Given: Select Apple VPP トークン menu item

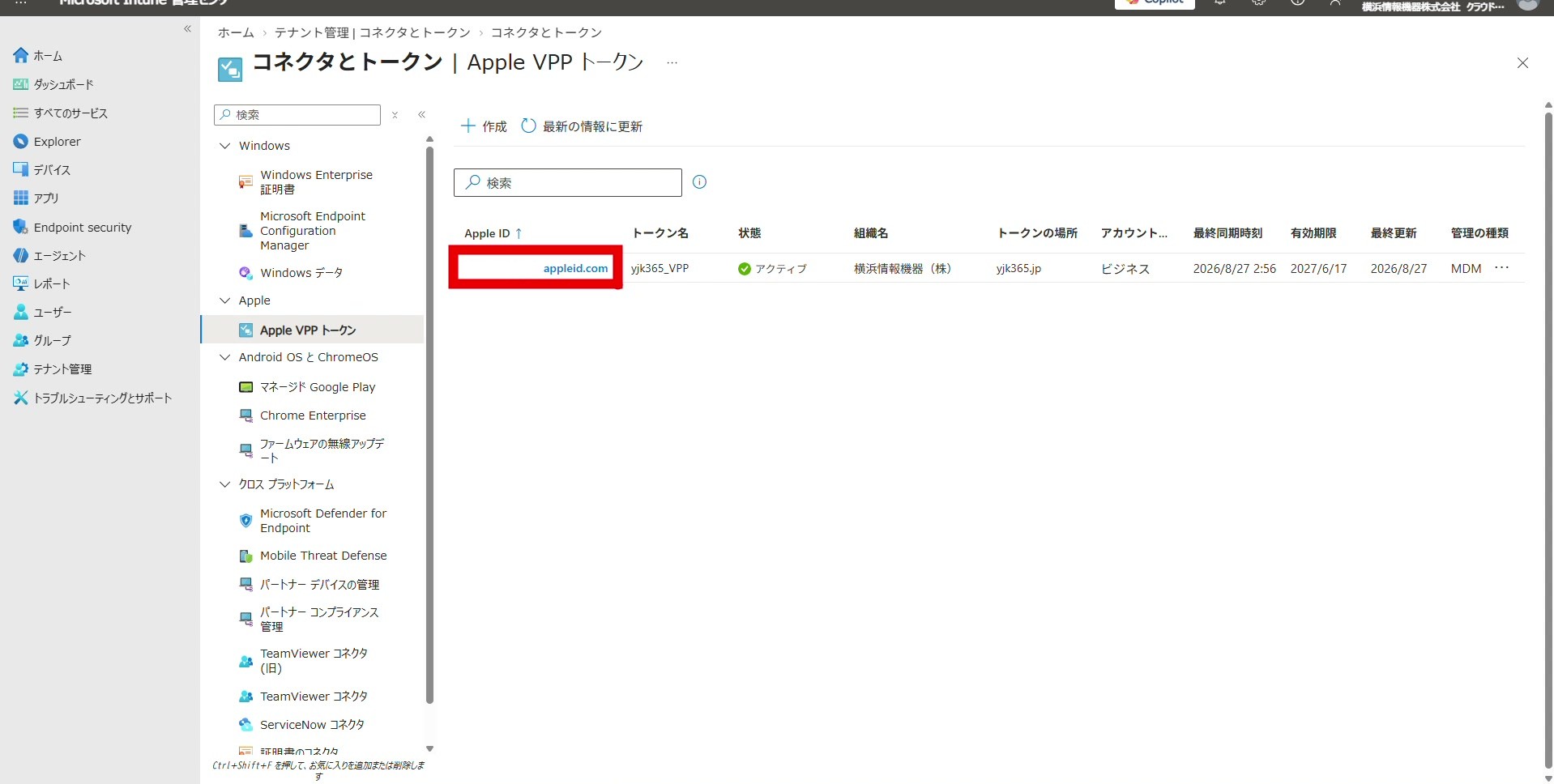Looking at the screenshot, I should pos(312,330).
